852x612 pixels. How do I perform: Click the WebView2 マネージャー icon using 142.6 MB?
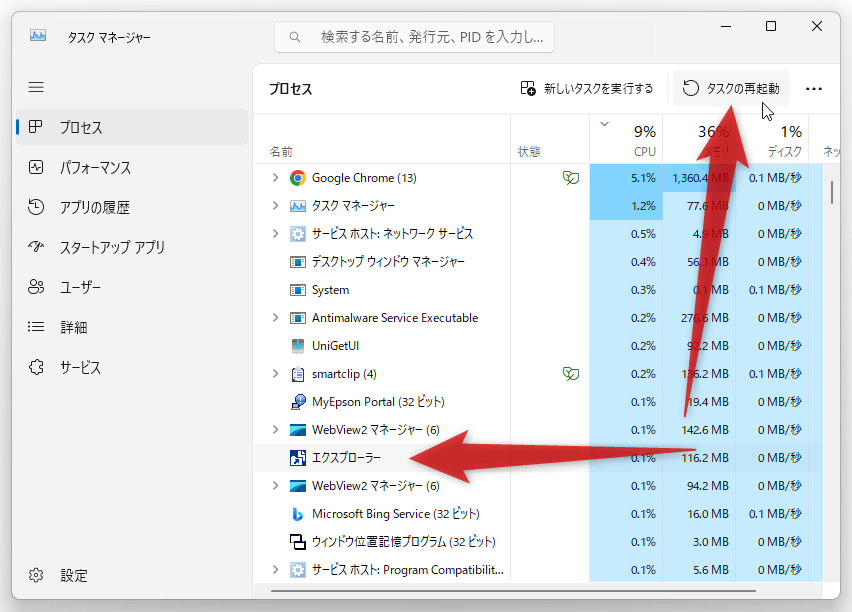point(298,430)
